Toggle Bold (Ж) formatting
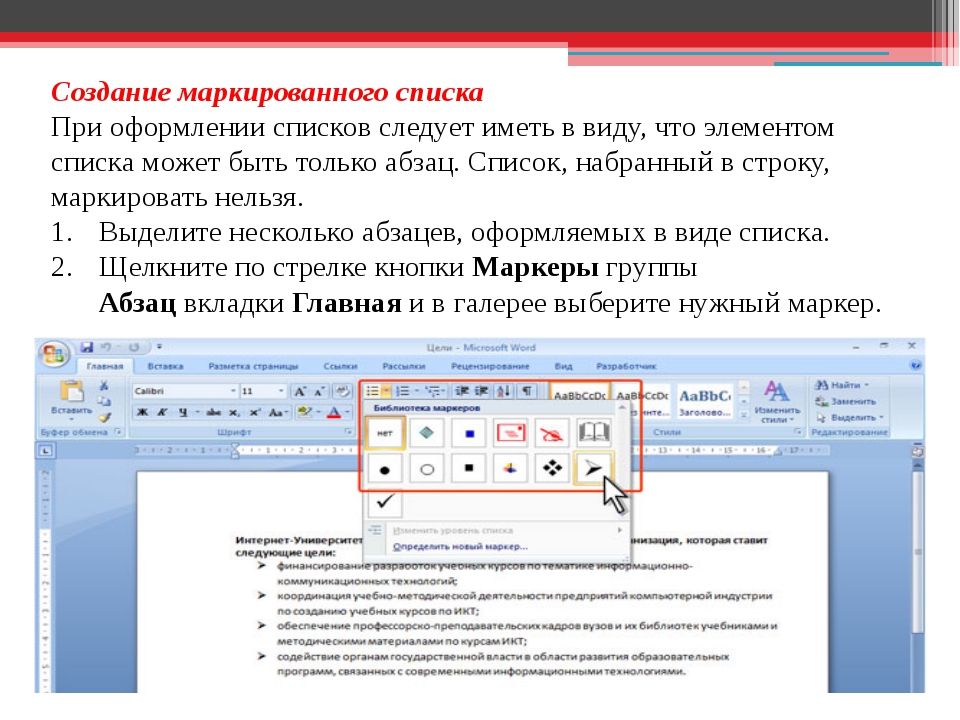Viewport: 960px width, 720px height. 142,413
